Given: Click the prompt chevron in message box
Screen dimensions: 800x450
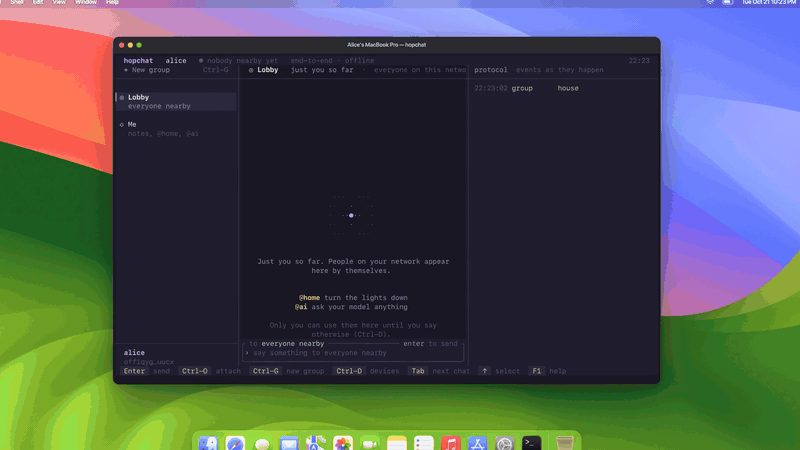Looking at the screenshot, I should coord(247,353).
